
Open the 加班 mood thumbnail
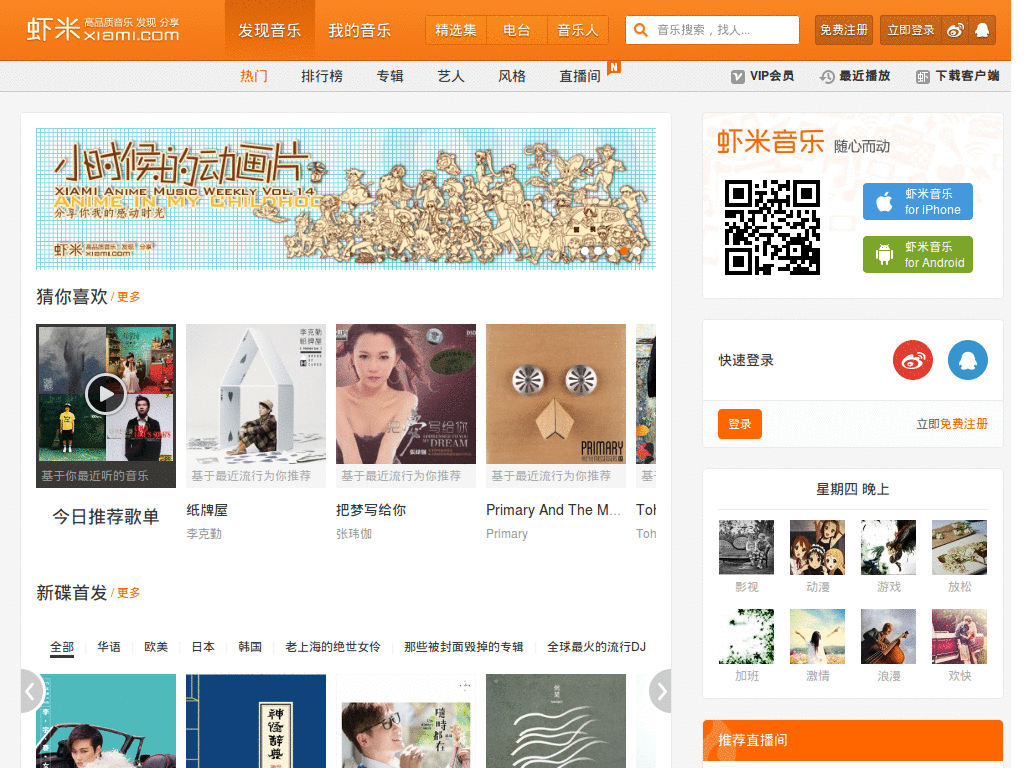coord(746,636)
